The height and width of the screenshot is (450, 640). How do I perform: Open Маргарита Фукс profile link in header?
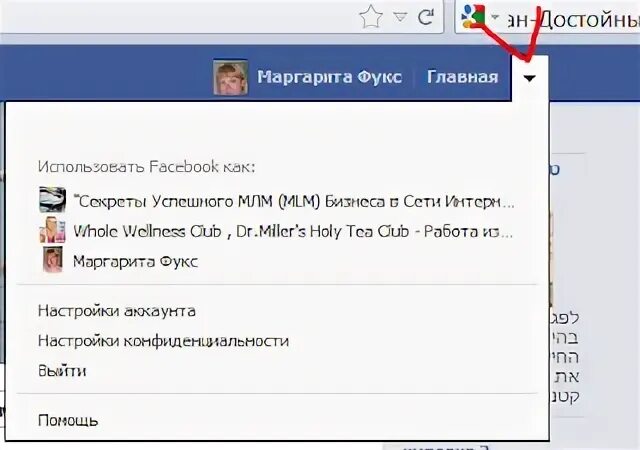(330, 77)
